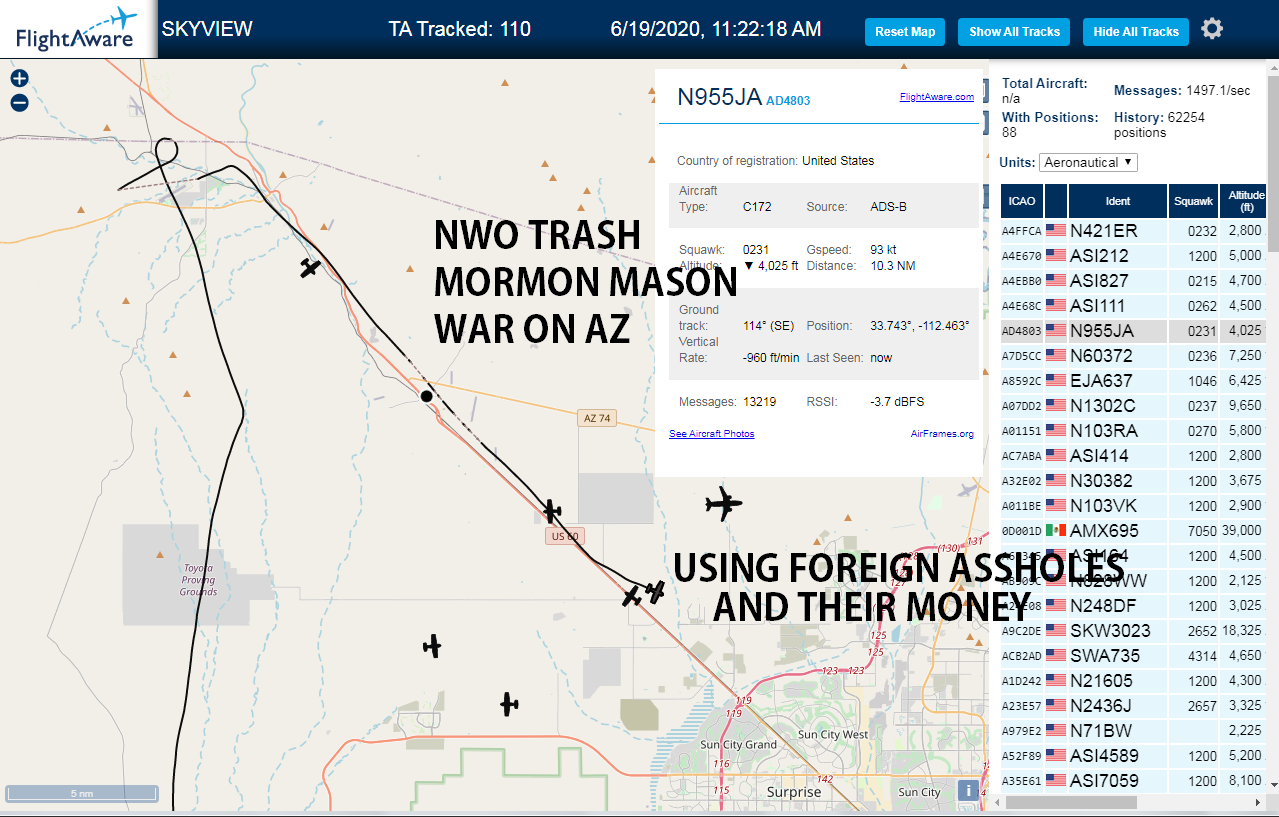Select the N21605 aircraft row

pyautogui.click(x=1134, y=681)
